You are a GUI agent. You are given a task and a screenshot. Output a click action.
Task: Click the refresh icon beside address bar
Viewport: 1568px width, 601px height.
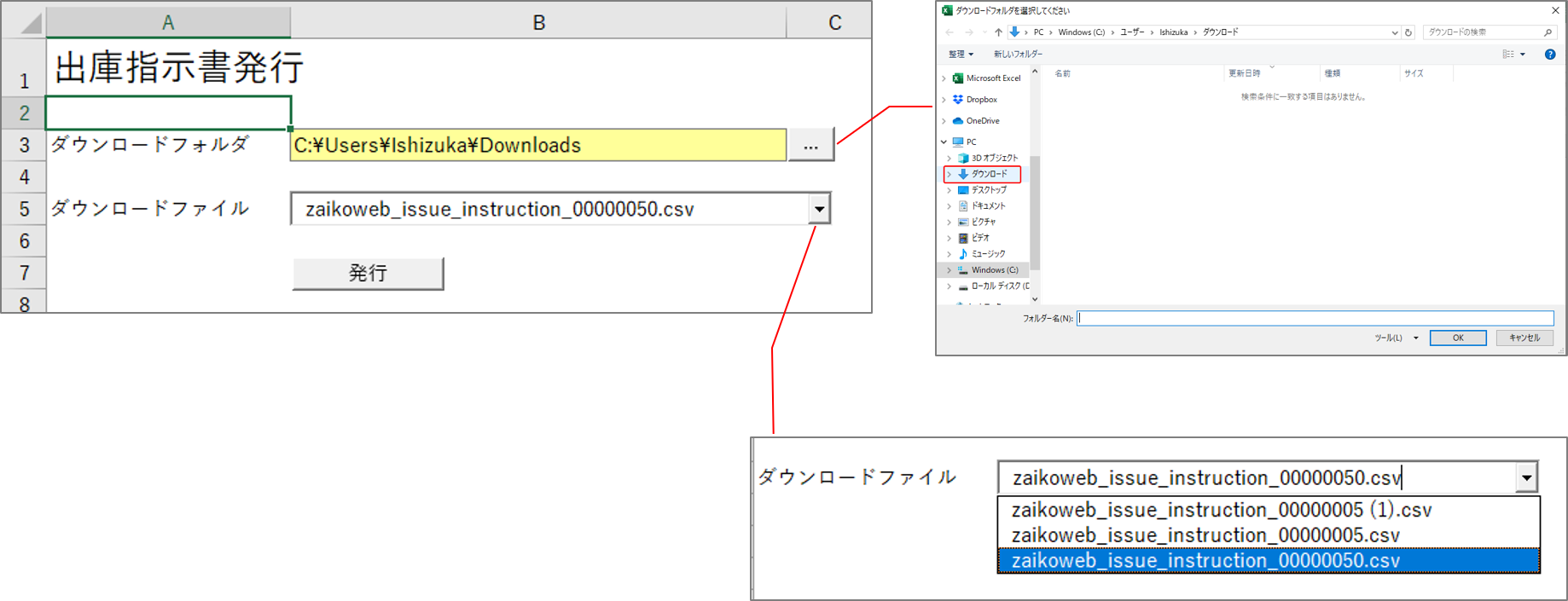pyautogui.click(x=1408, y=32)
